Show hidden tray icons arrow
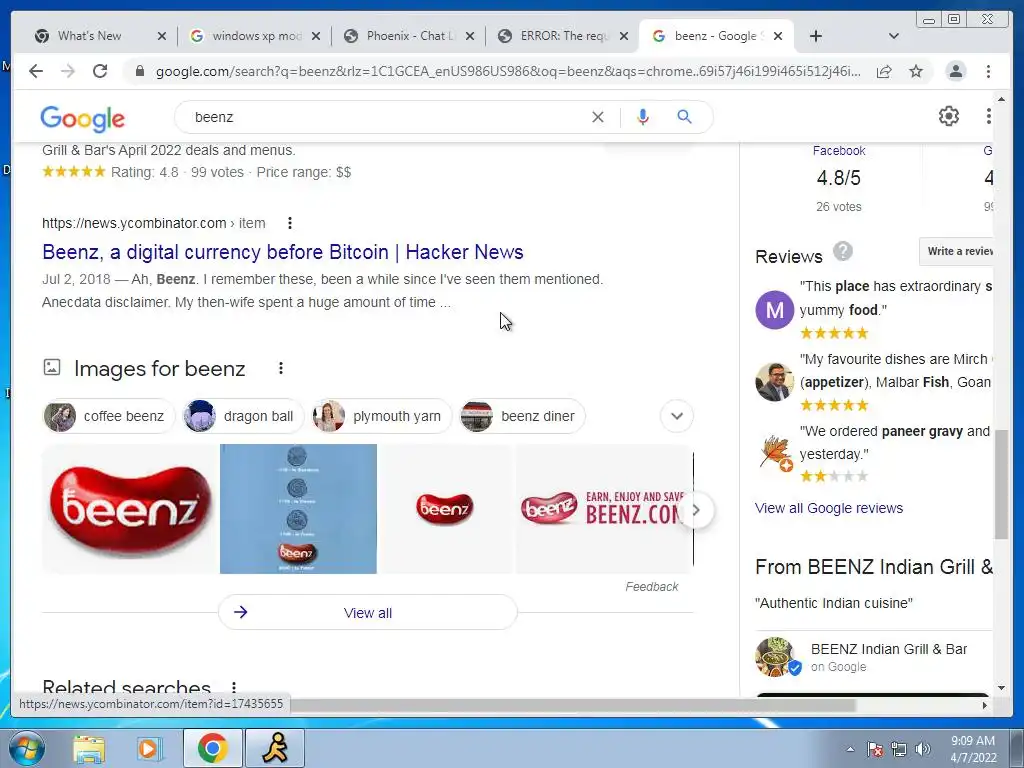Viewport: 1024px width, 768px height. (850, 749)
